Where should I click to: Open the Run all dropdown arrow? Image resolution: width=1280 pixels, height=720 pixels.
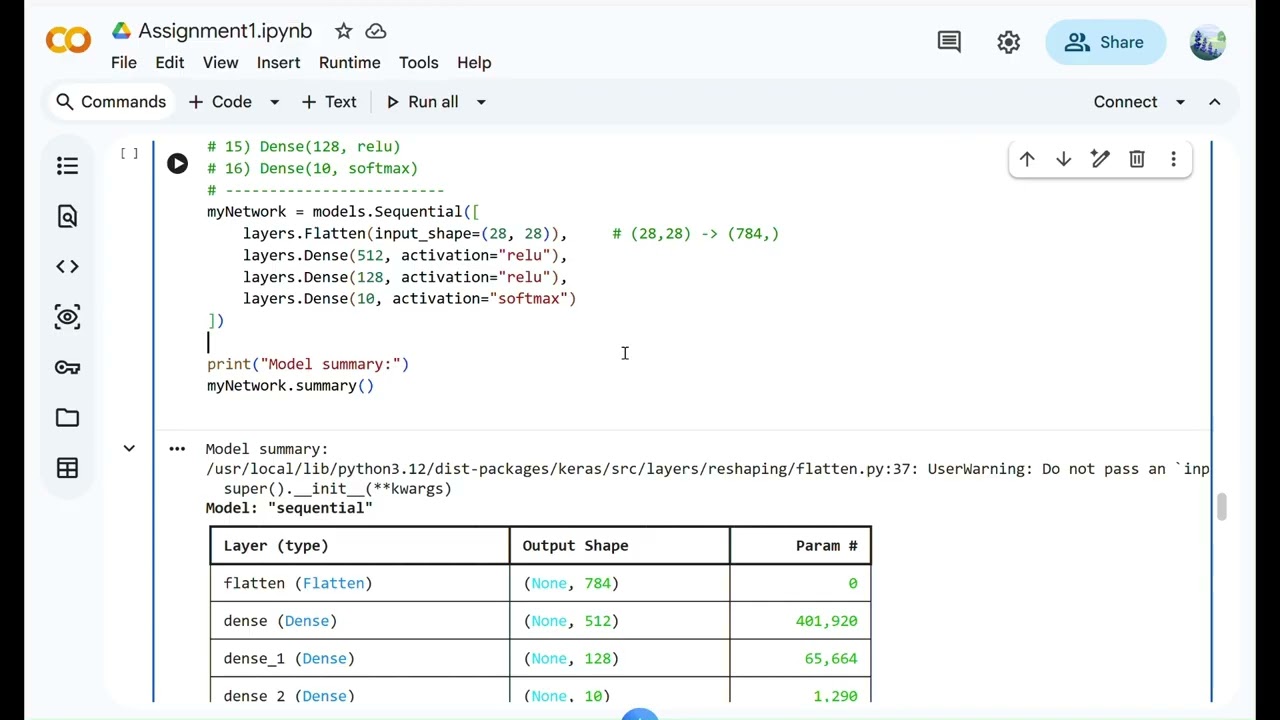[x=481, y=102]
